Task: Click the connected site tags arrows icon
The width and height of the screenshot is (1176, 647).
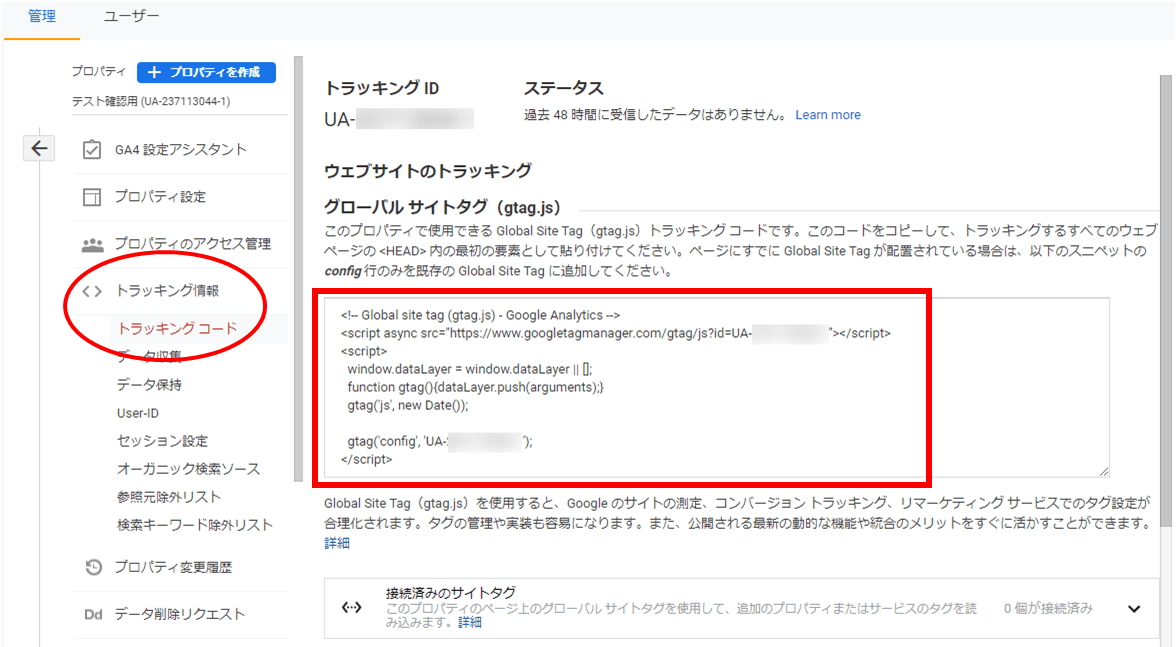Action: [x=351, y=607]
